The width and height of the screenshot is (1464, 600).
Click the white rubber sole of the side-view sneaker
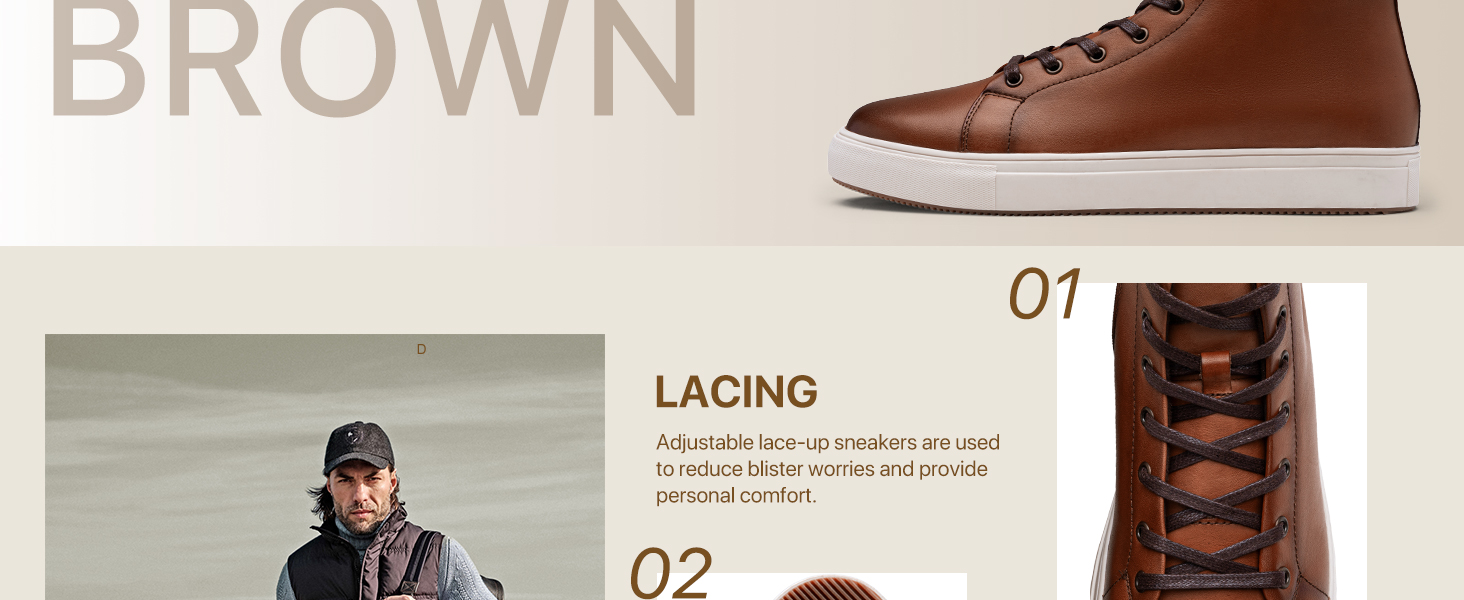point(1124,178)
